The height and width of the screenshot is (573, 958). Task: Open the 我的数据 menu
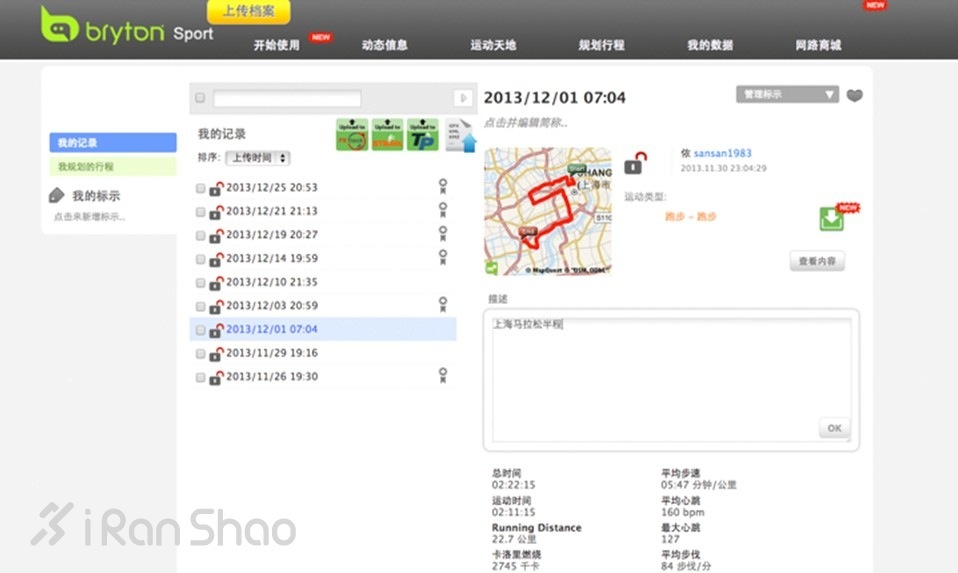(710, 45)
